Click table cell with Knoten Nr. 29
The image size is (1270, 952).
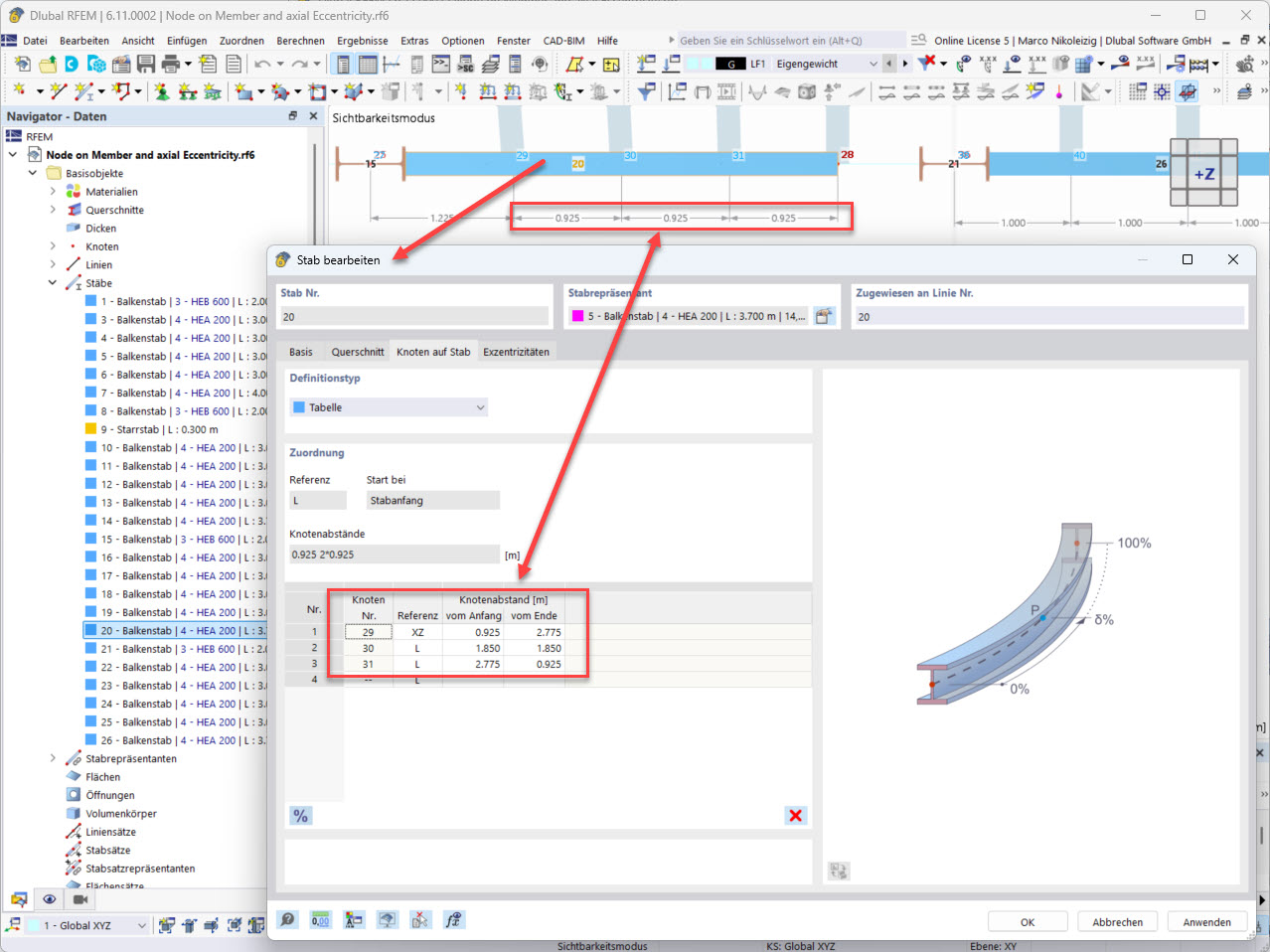pyautogui.click(x=368, y=632)
